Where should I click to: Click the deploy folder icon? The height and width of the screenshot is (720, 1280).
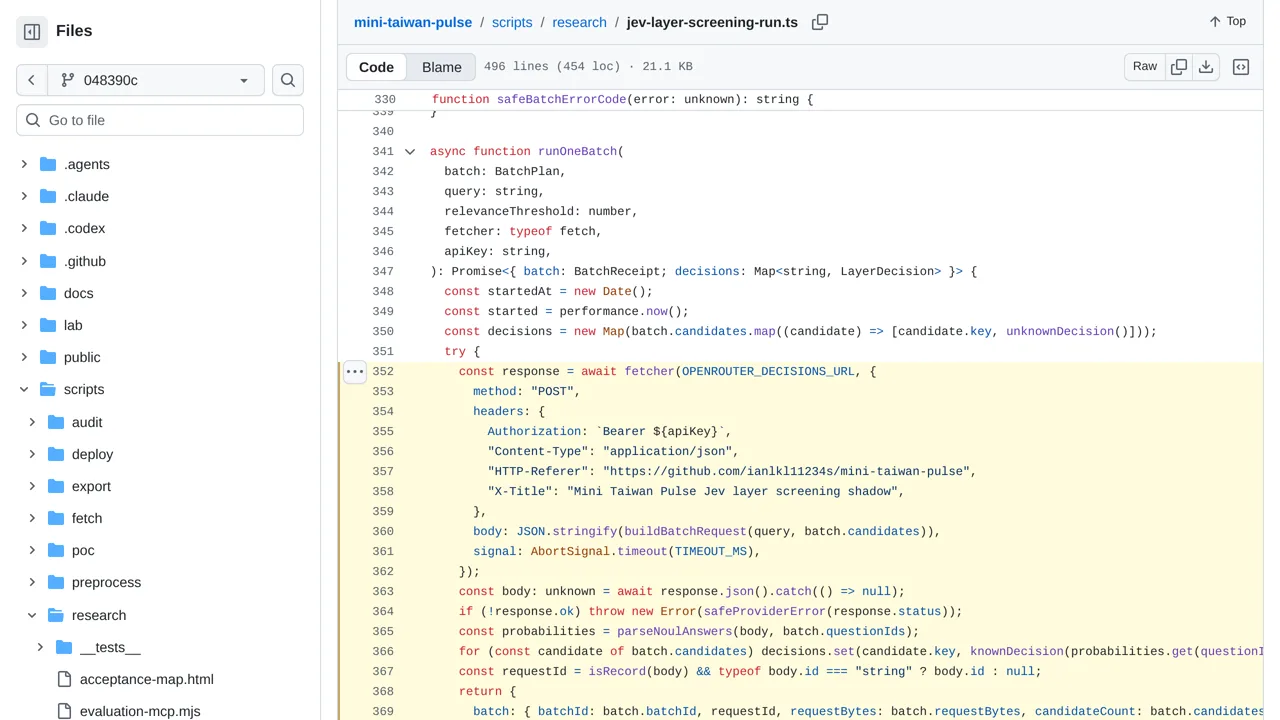55,454
